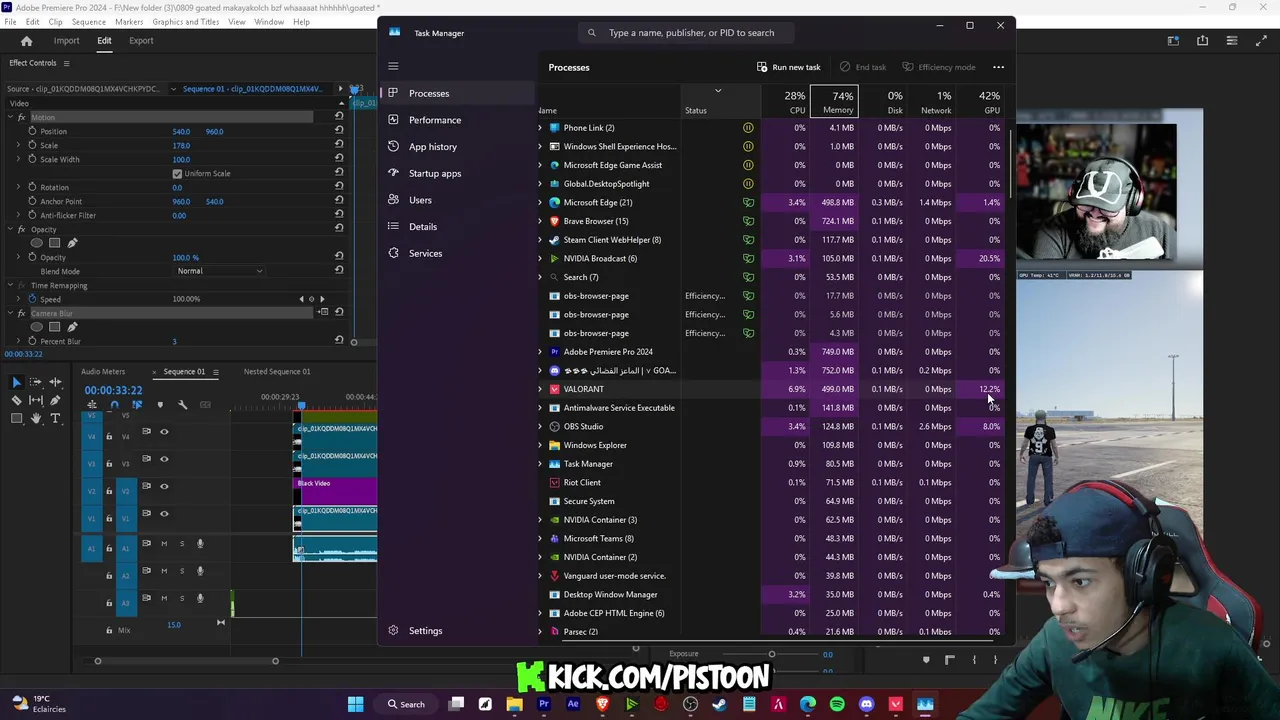This screenshot has width=1280, height=720.
Task: Select the Black Video clip on timeline
Action: tap(336, 490)
